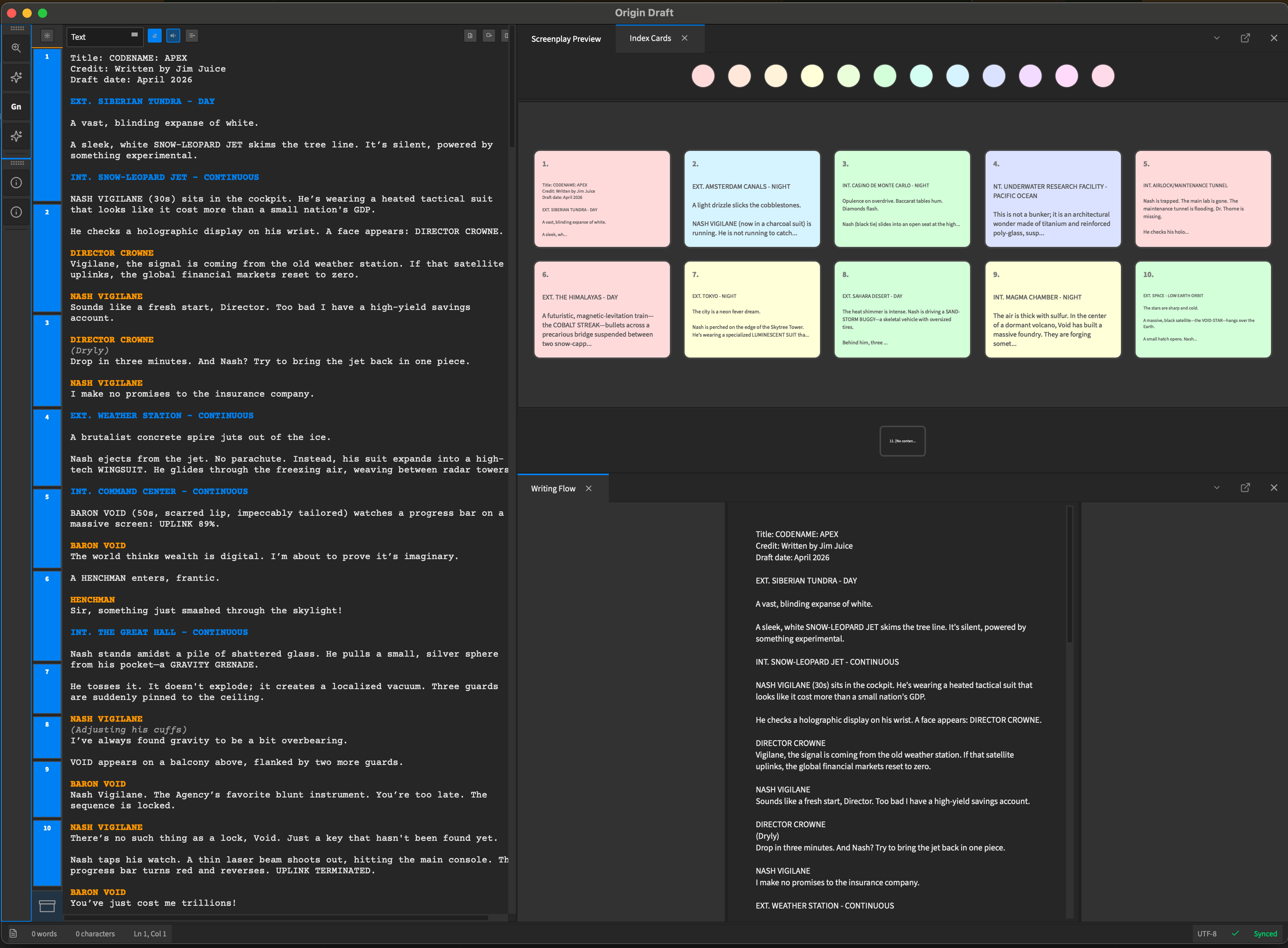Click the document export icon in editor toolbar

point(470,36)
